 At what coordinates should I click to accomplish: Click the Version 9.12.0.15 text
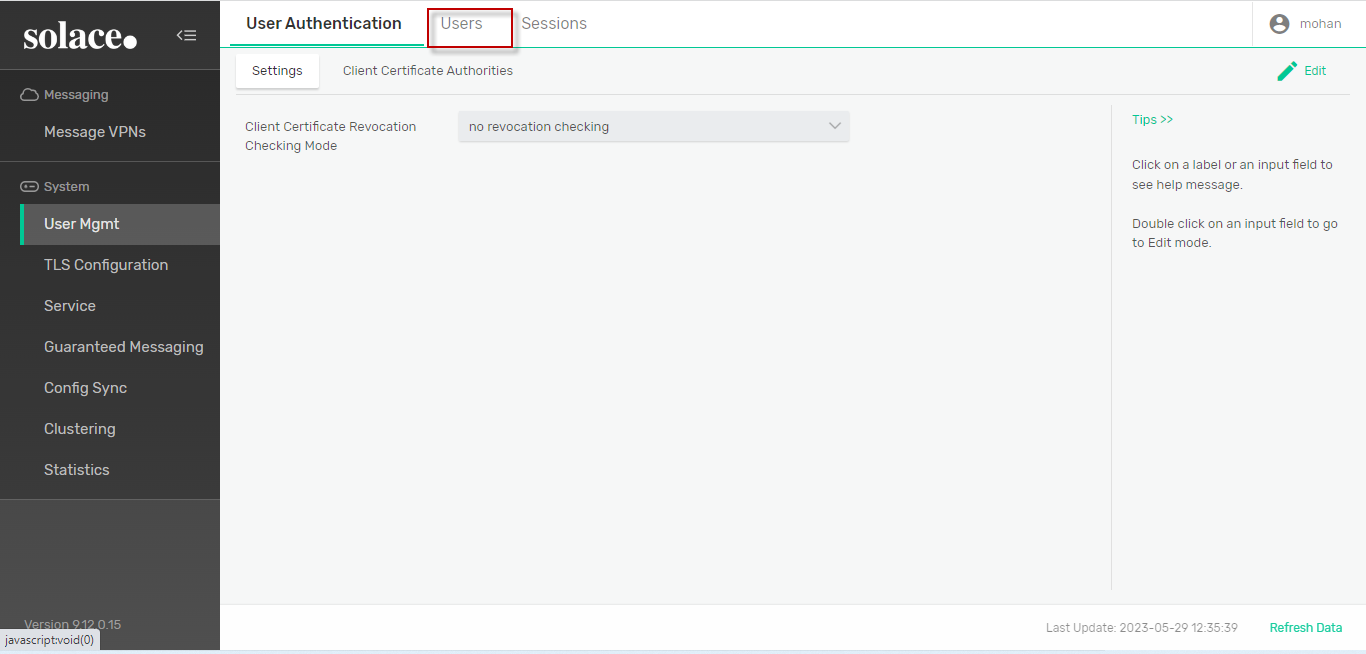click(72, 625)
